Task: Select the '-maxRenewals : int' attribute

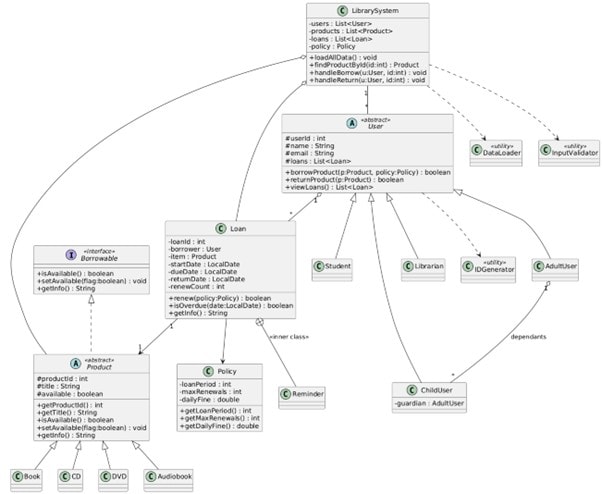Action: click(x=210, y=392)
